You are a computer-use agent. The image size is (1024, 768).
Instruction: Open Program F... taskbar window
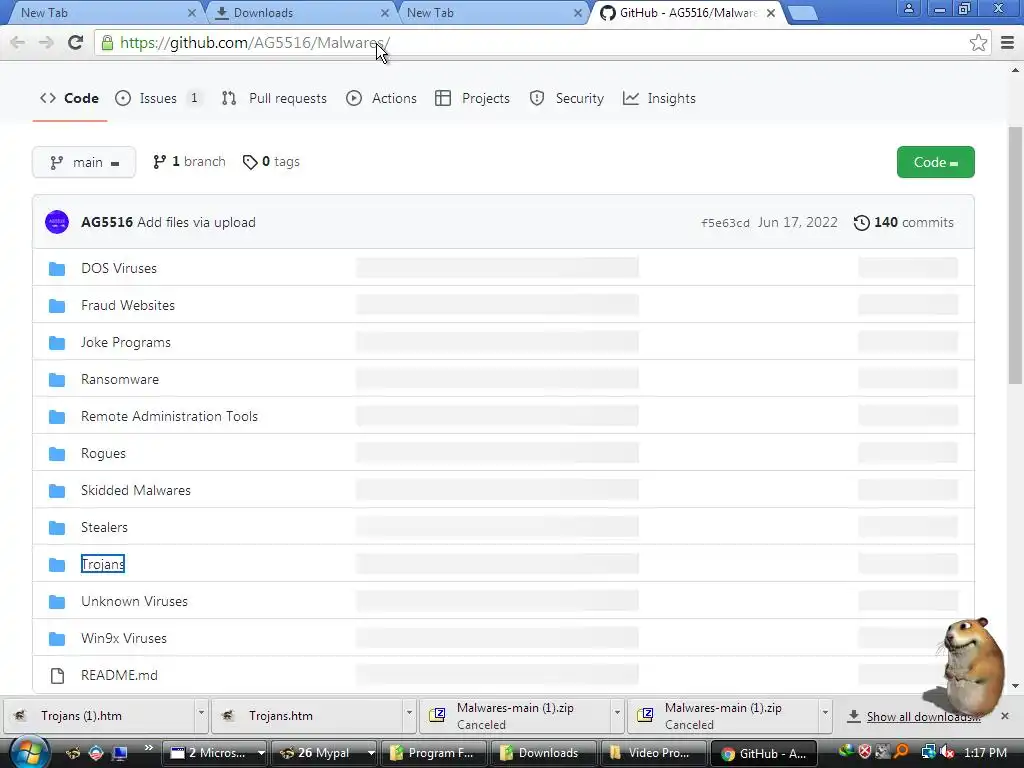pyautogui.click(x=434, y=753)
